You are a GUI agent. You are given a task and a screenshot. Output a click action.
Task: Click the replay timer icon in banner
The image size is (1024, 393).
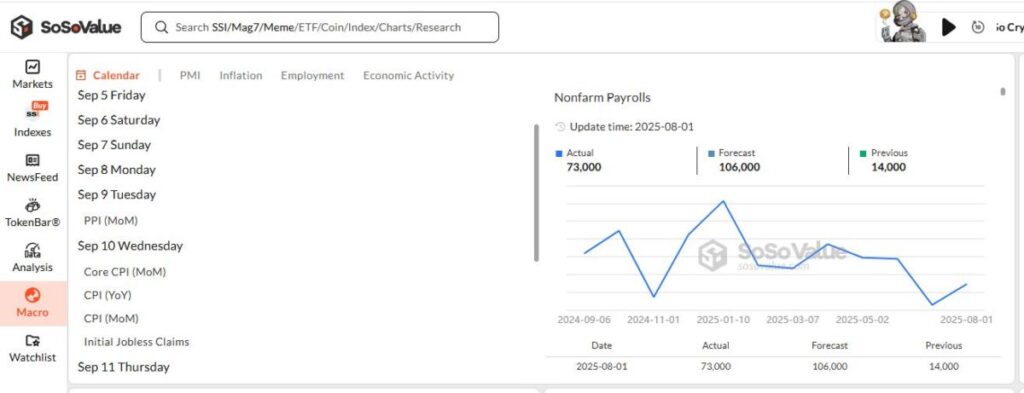[978, 27]
